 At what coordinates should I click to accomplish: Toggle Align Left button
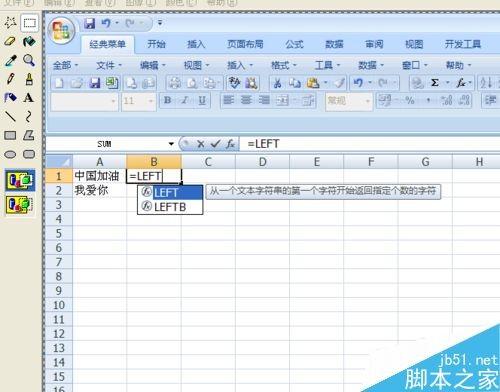pyautogui.click(x=228, y=100)
